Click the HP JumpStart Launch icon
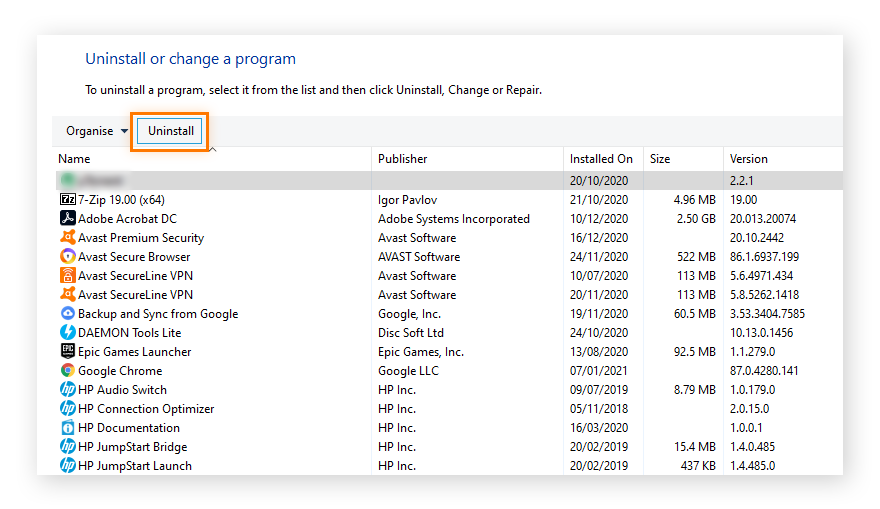880x509 pixels. pyautogui.click(x=67, y=466)
